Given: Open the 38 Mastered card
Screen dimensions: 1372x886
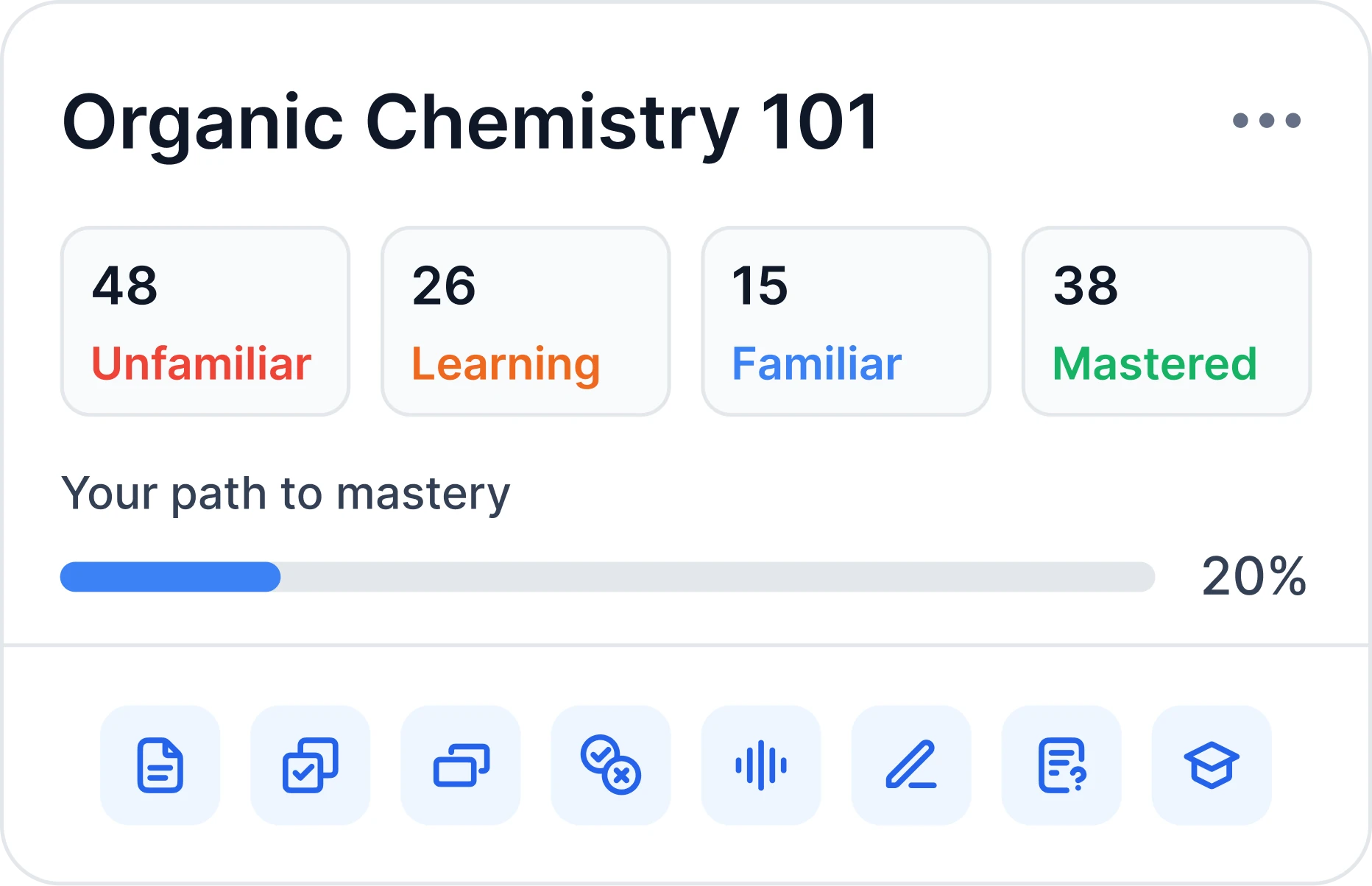Looking at the screenshot, I should coord(1167,322).
